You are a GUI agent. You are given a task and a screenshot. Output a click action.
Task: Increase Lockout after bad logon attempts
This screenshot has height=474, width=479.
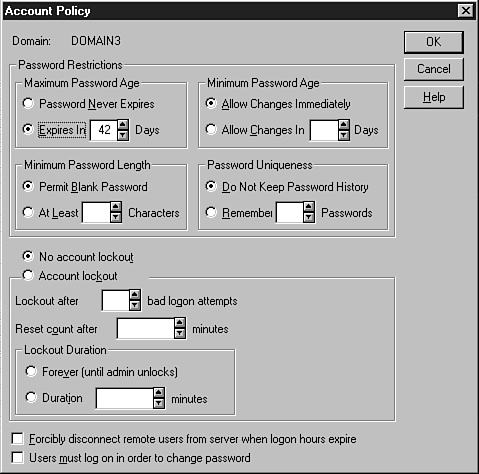[x=135, y=295]
